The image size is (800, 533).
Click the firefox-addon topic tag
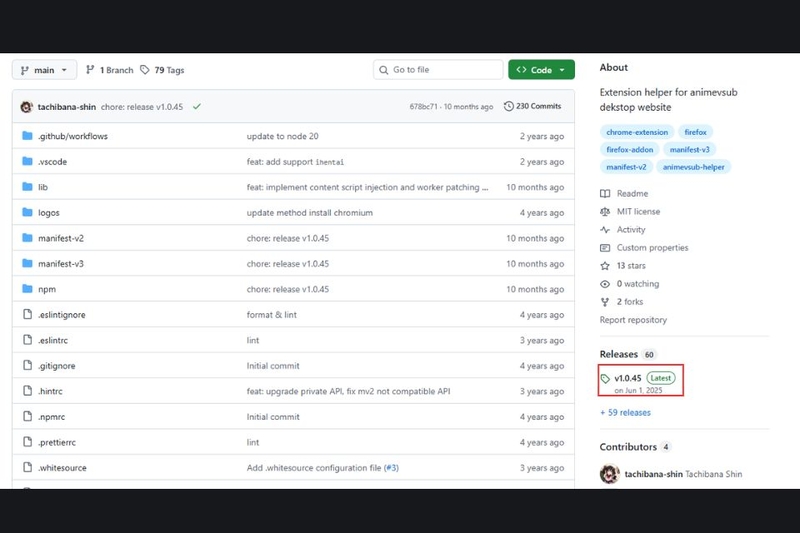(630, 149)
